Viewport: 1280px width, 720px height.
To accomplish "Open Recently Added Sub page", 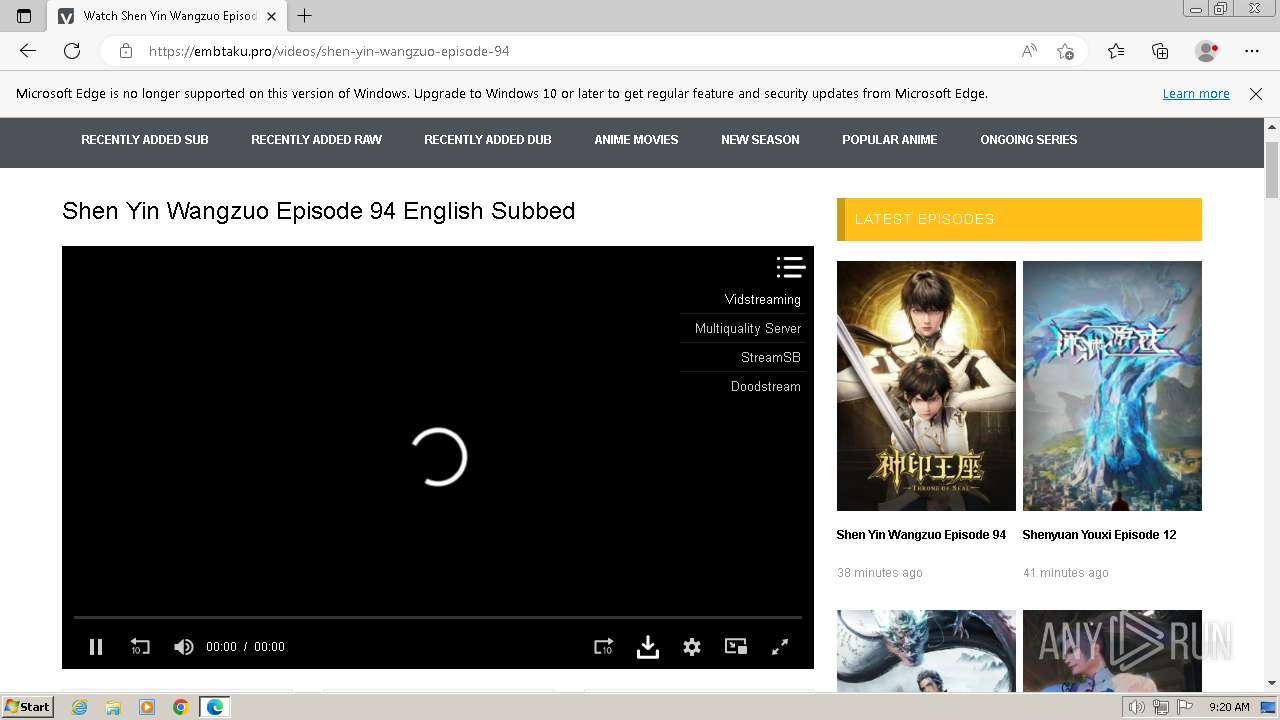I will pyautogui.click(x=145, y=140).
